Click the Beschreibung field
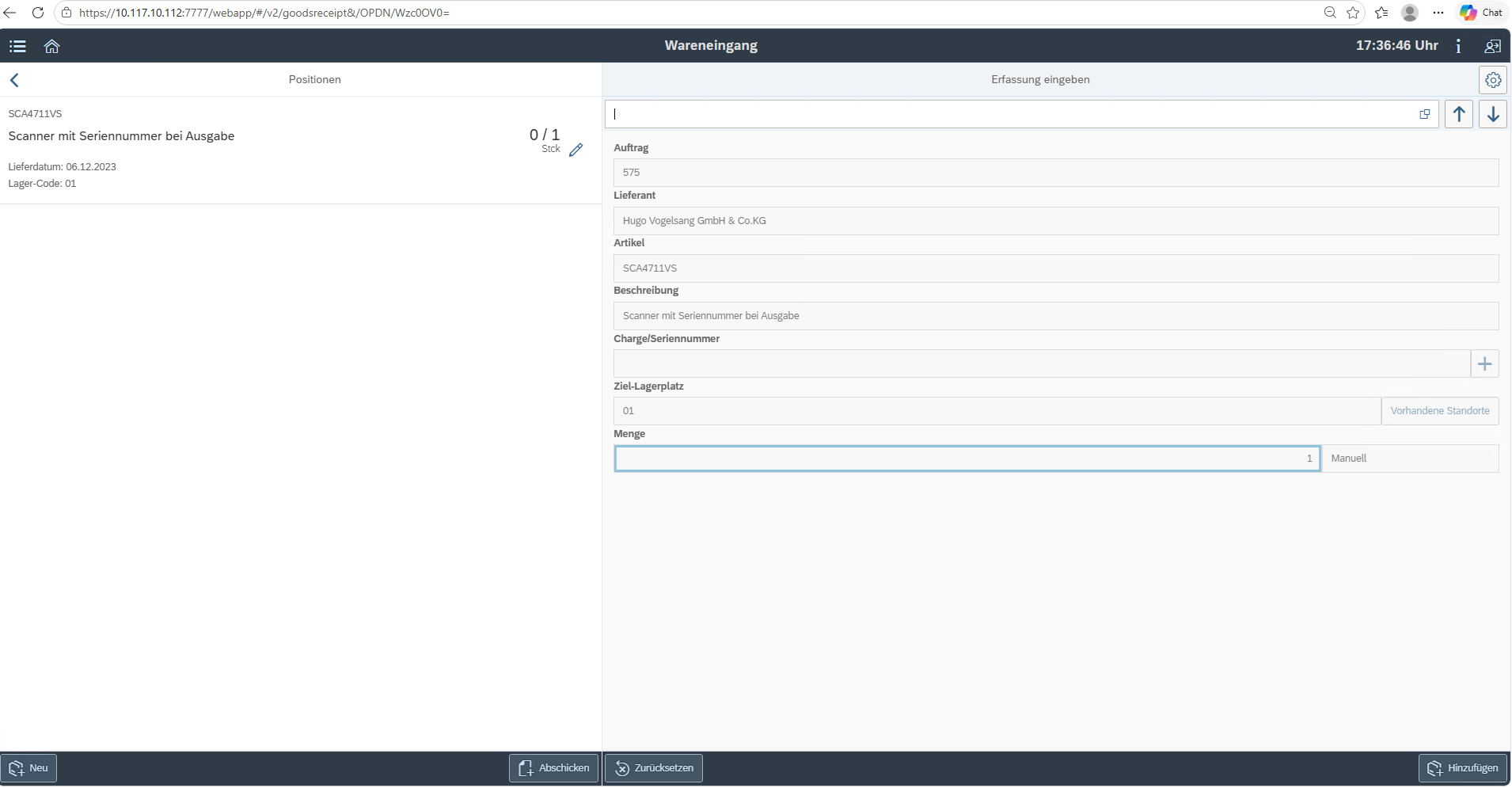1512x788 pixels. [x=1056, y=316]
